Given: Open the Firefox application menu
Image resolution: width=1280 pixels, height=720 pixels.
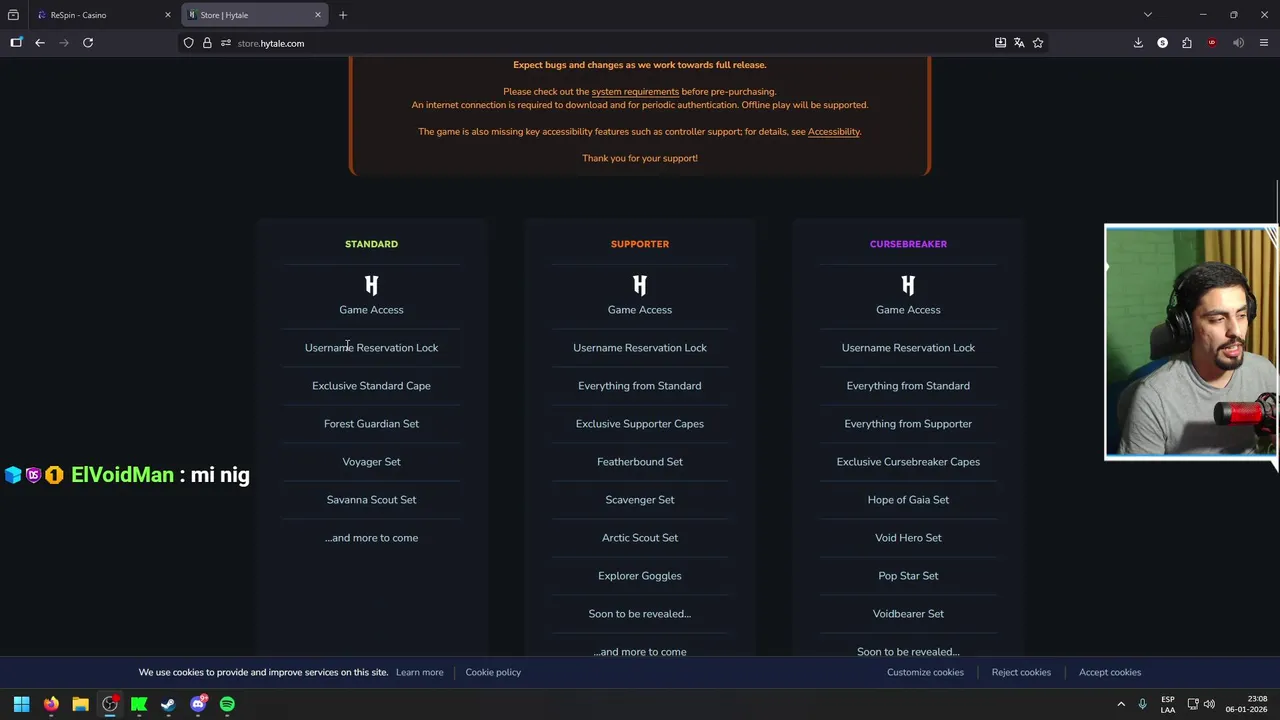Looking at the screenshot, I should [x=1264, y=43].
